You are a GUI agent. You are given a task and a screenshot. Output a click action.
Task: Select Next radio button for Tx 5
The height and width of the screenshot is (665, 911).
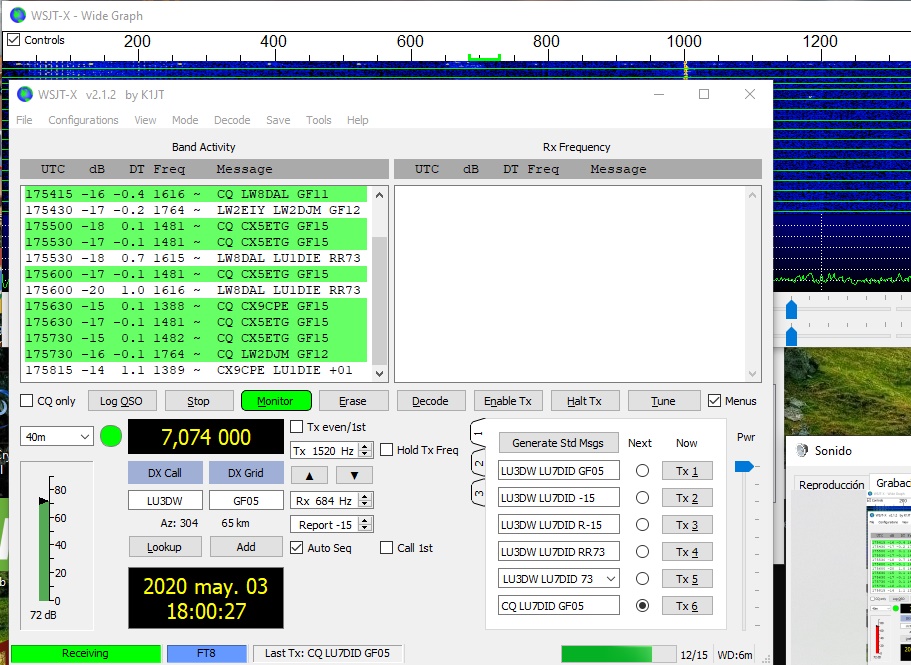click(x=642, y=578)
